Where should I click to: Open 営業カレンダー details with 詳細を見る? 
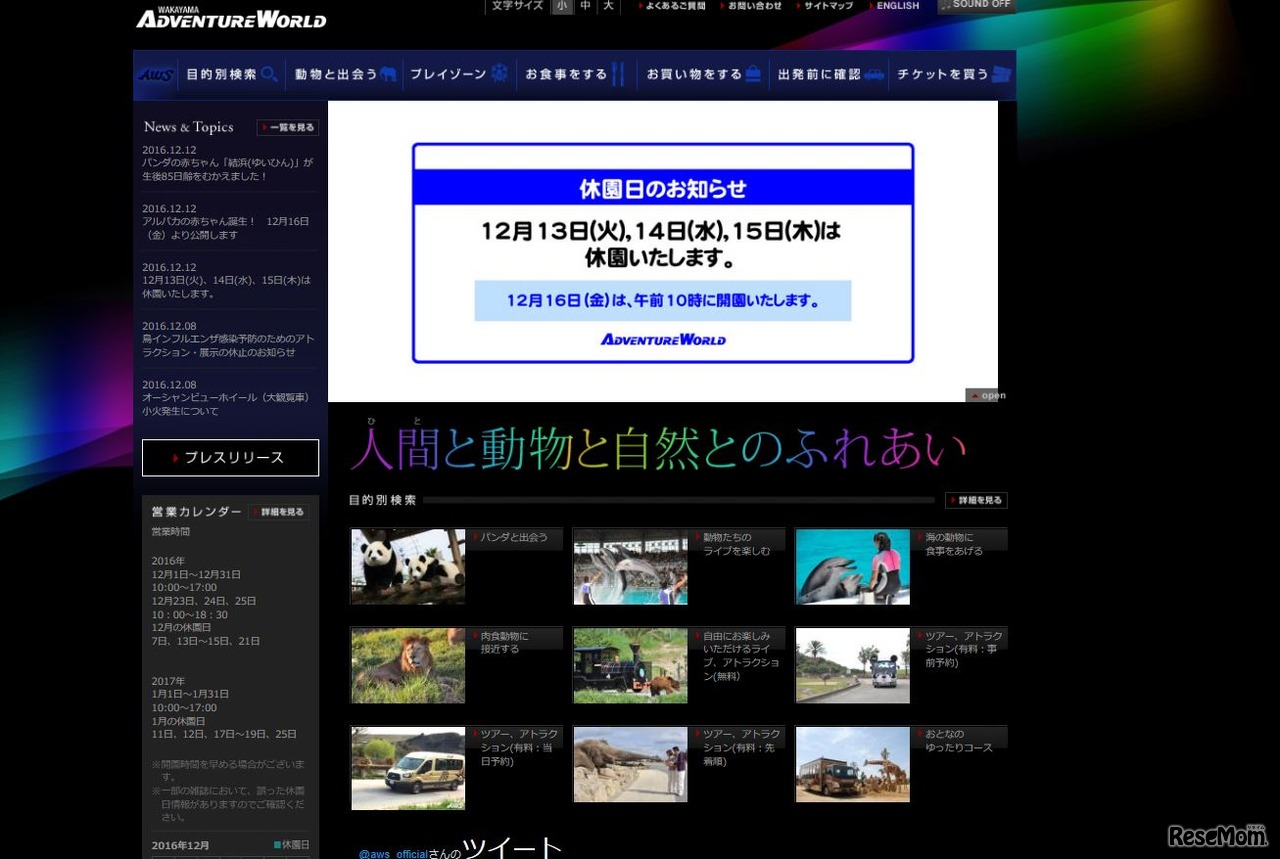278,512
